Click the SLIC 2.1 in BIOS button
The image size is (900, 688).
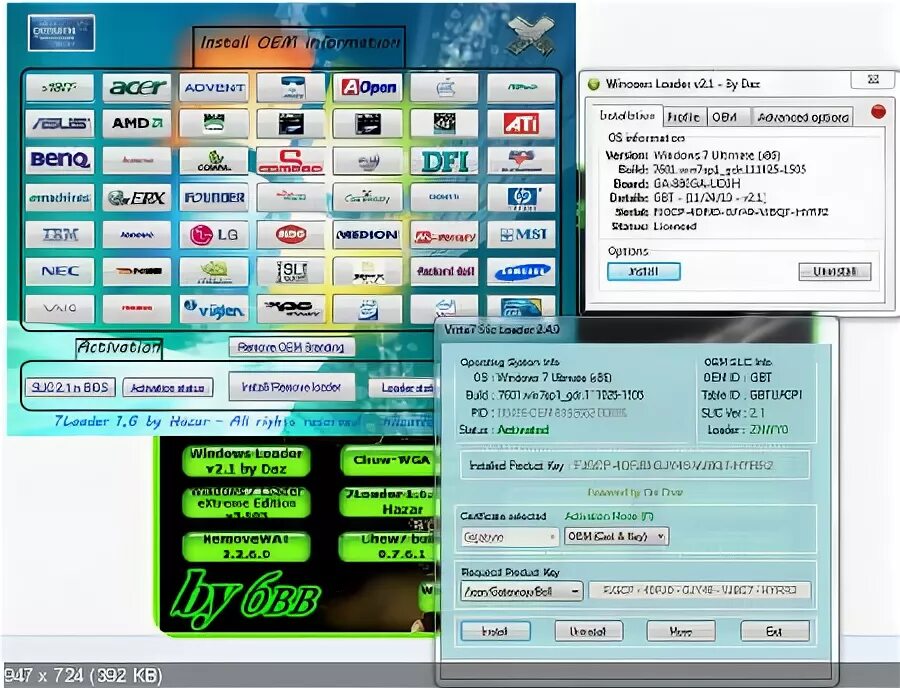point(70,387)
